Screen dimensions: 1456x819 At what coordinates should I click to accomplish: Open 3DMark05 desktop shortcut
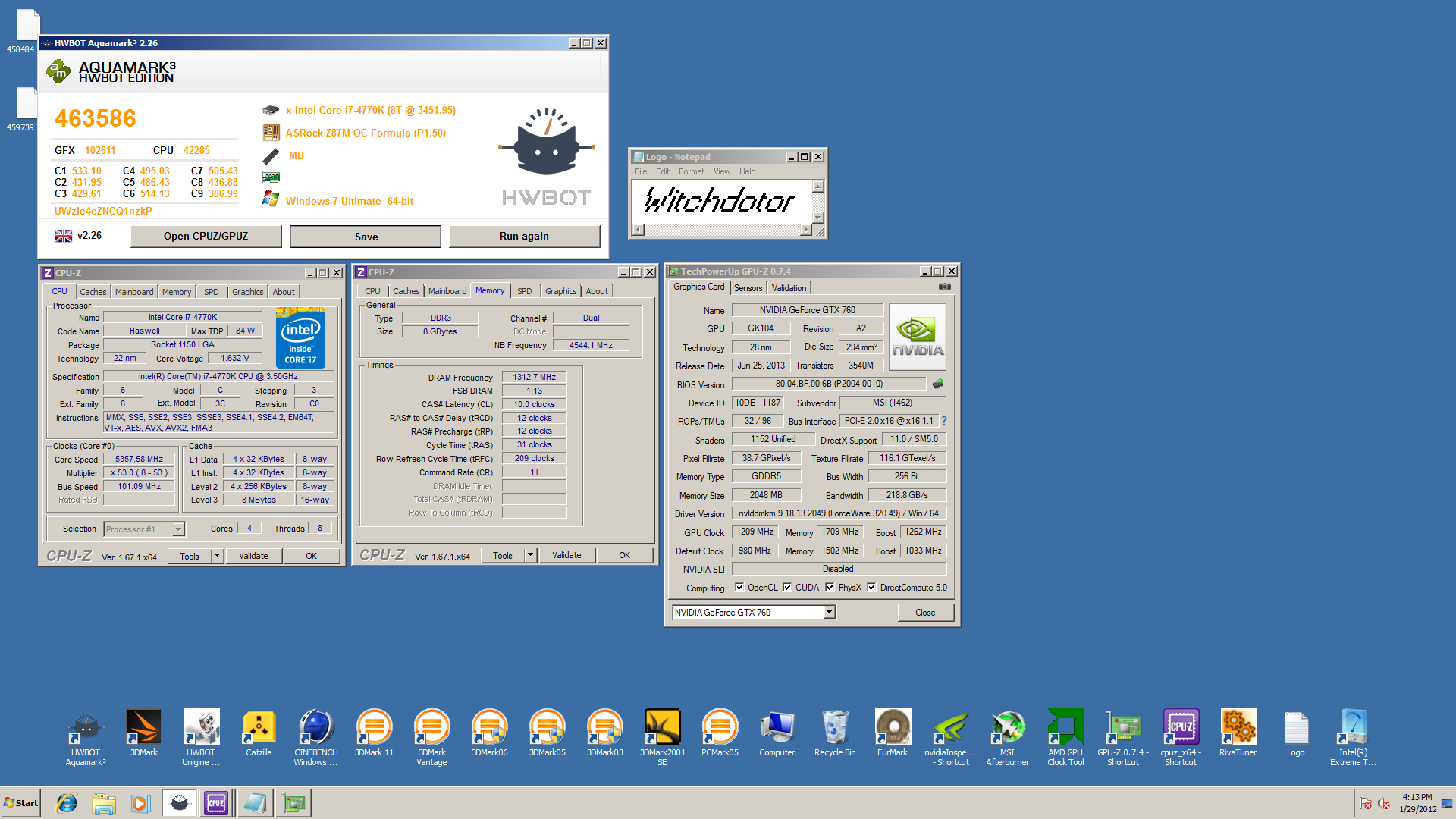[547, 733]
